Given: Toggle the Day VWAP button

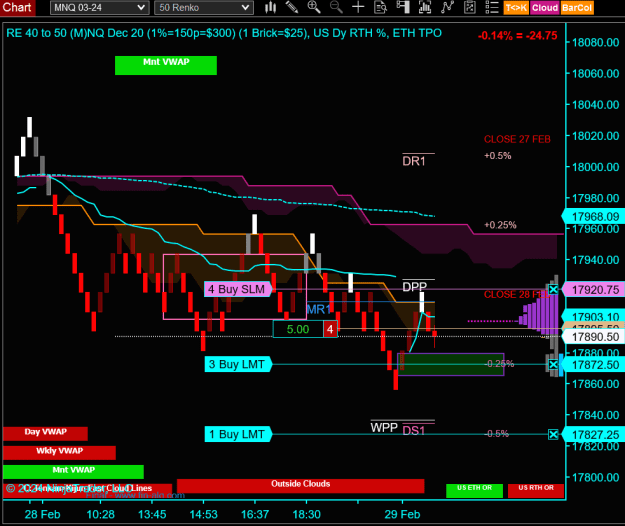Looking at the screenshot, I should tap(45, 434).
